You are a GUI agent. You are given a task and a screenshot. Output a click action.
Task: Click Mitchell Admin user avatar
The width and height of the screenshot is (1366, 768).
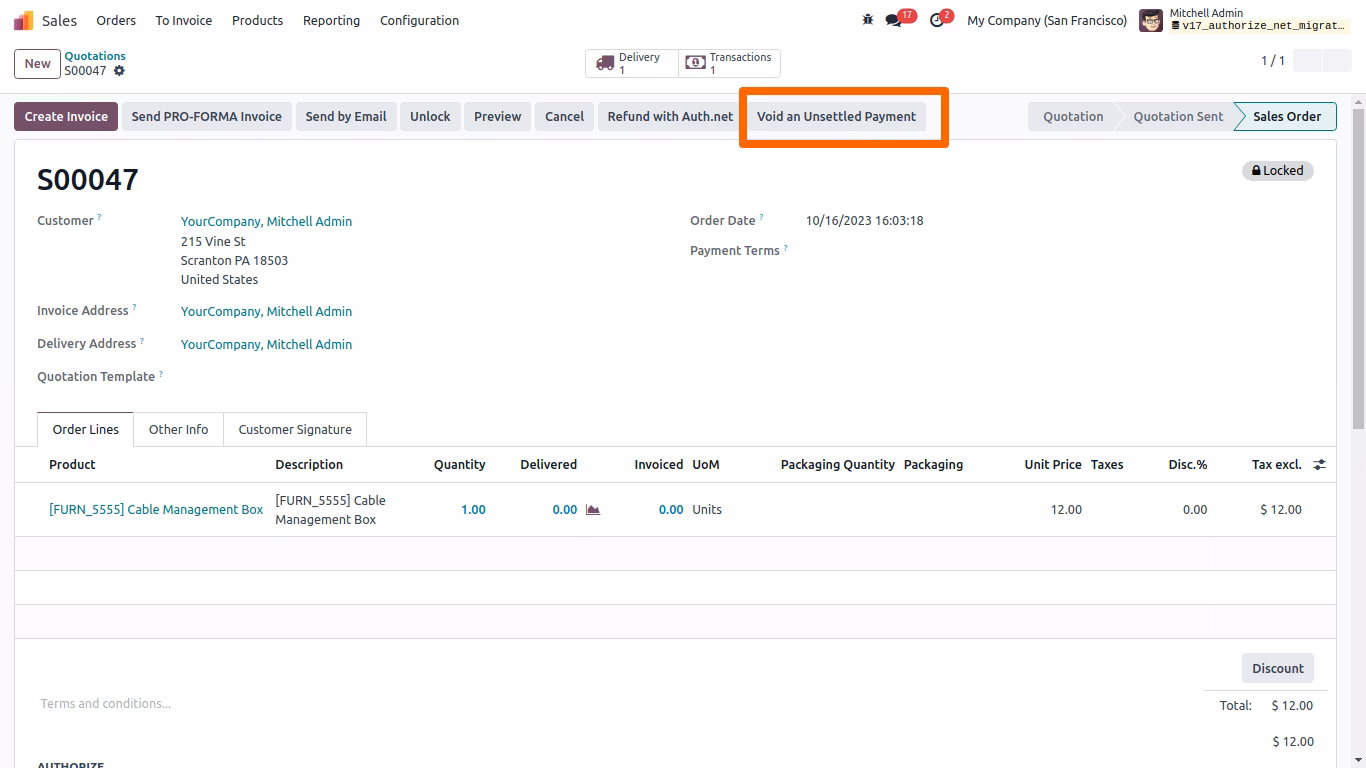[x=1151, y=20]
